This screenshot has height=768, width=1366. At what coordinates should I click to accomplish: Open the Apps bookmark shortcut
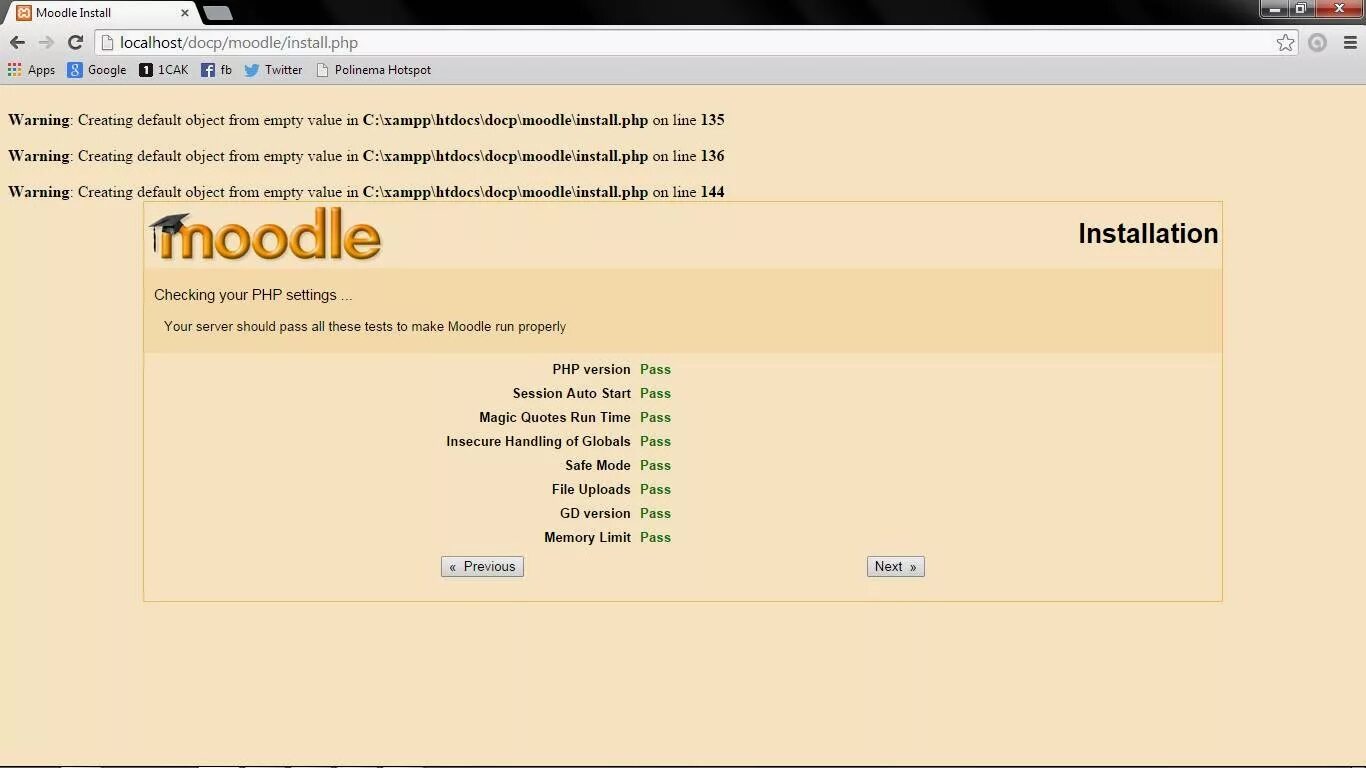click(31, 70)
